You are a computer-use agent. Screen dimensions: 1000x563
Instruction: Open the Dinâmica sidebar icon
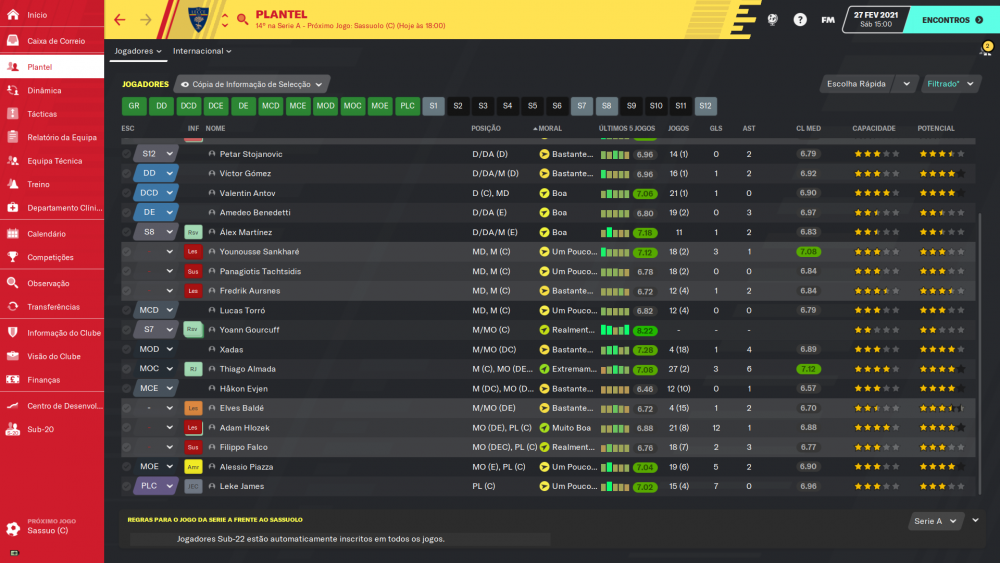(13, 91)
